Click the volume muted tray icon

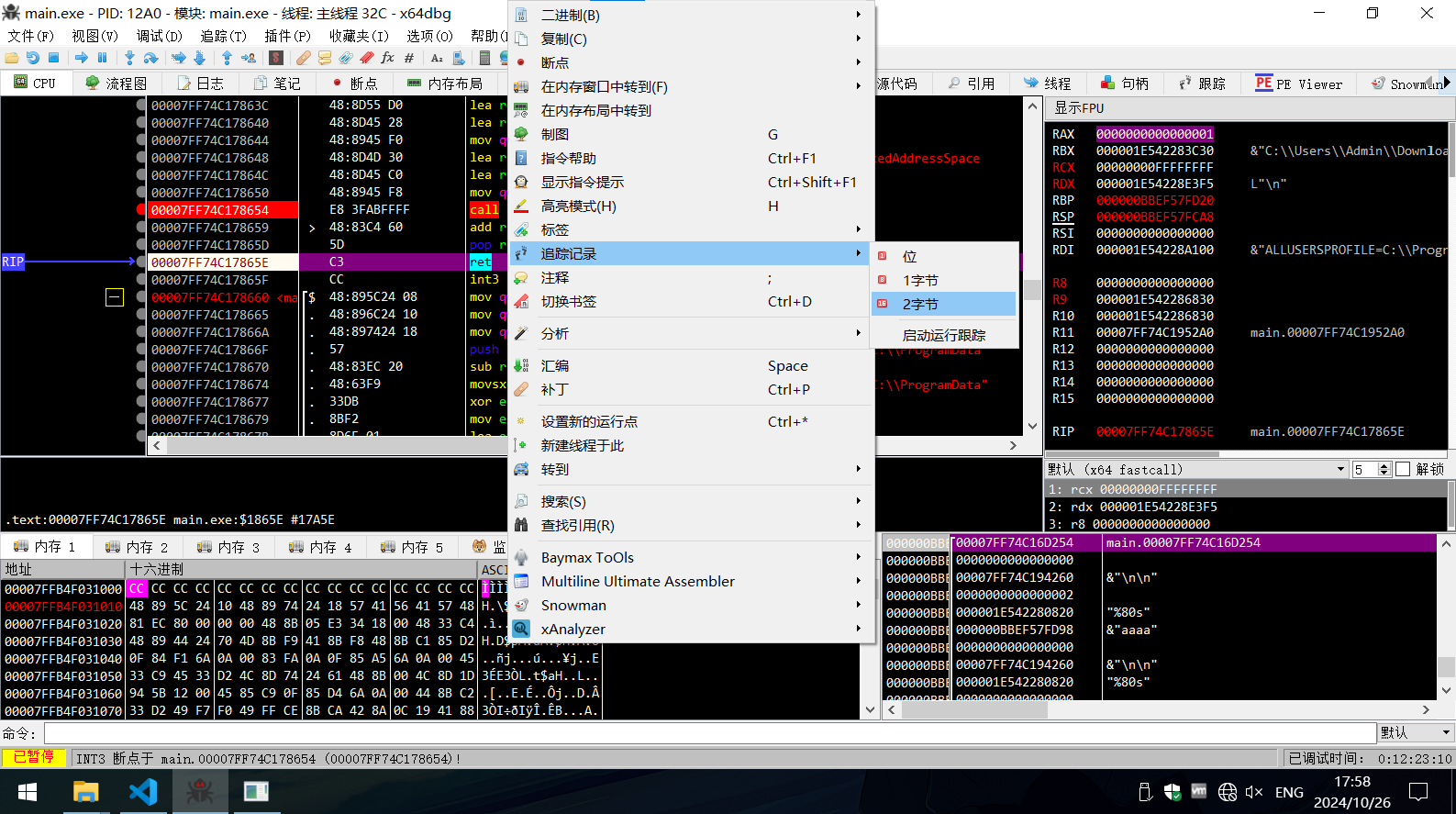click(x=1254, y=792)
